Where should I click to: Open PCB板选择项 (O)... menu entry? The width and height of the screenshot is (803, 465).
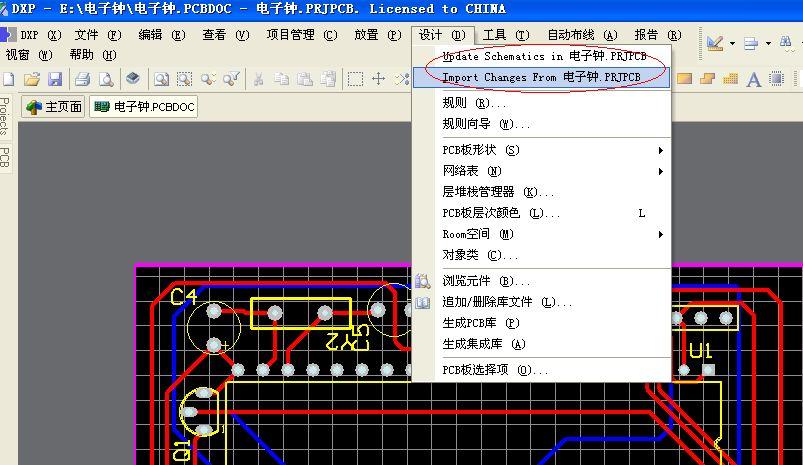(541, 370)
